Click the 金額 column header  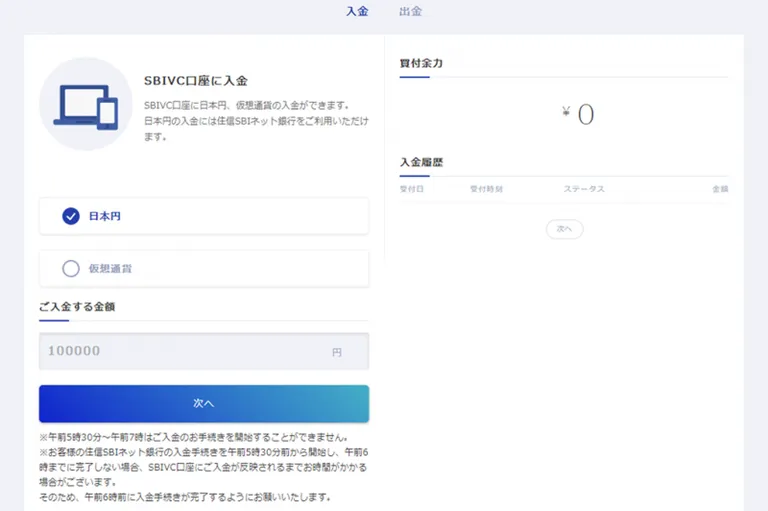(720, 189)
